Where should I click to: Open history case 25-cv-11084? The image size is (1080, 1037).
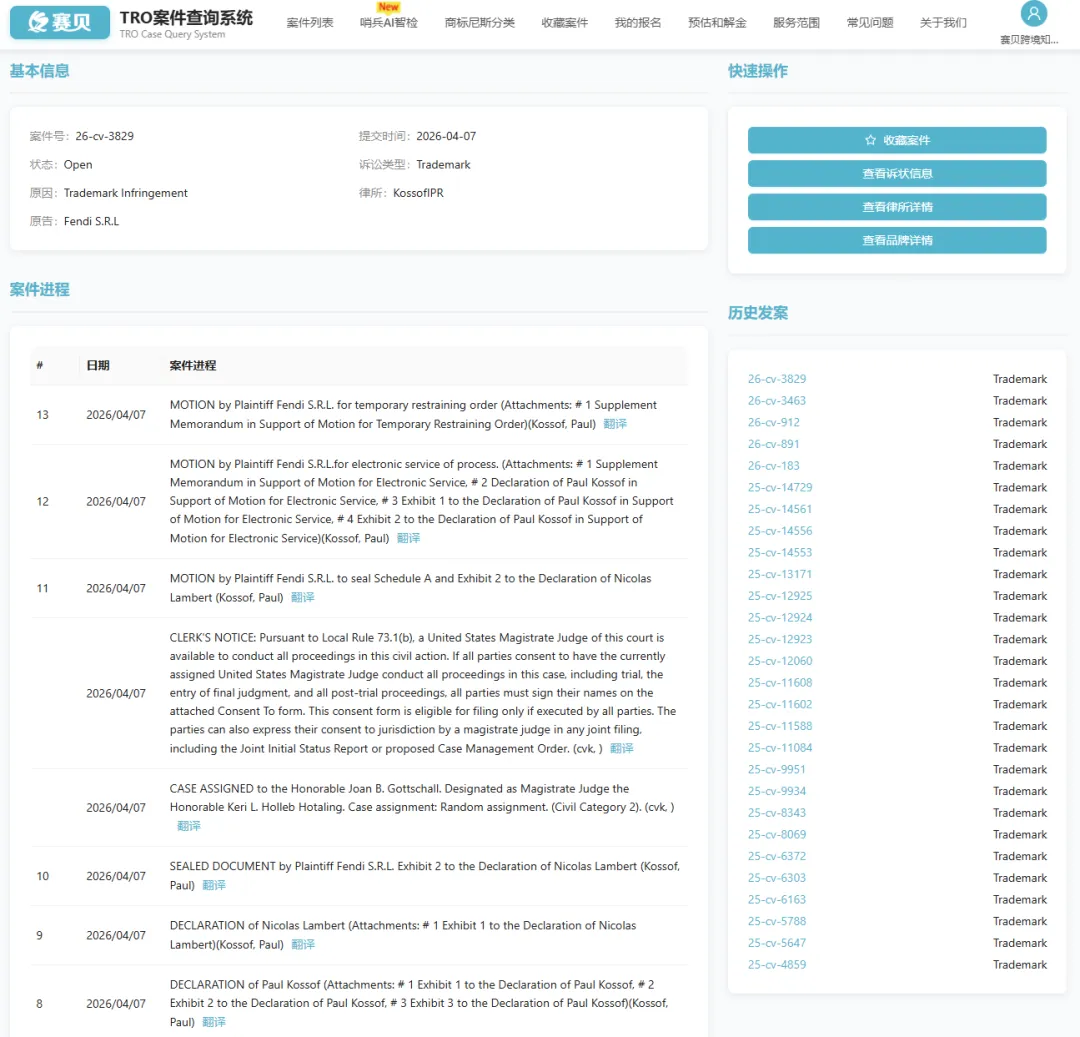point(780,748)
